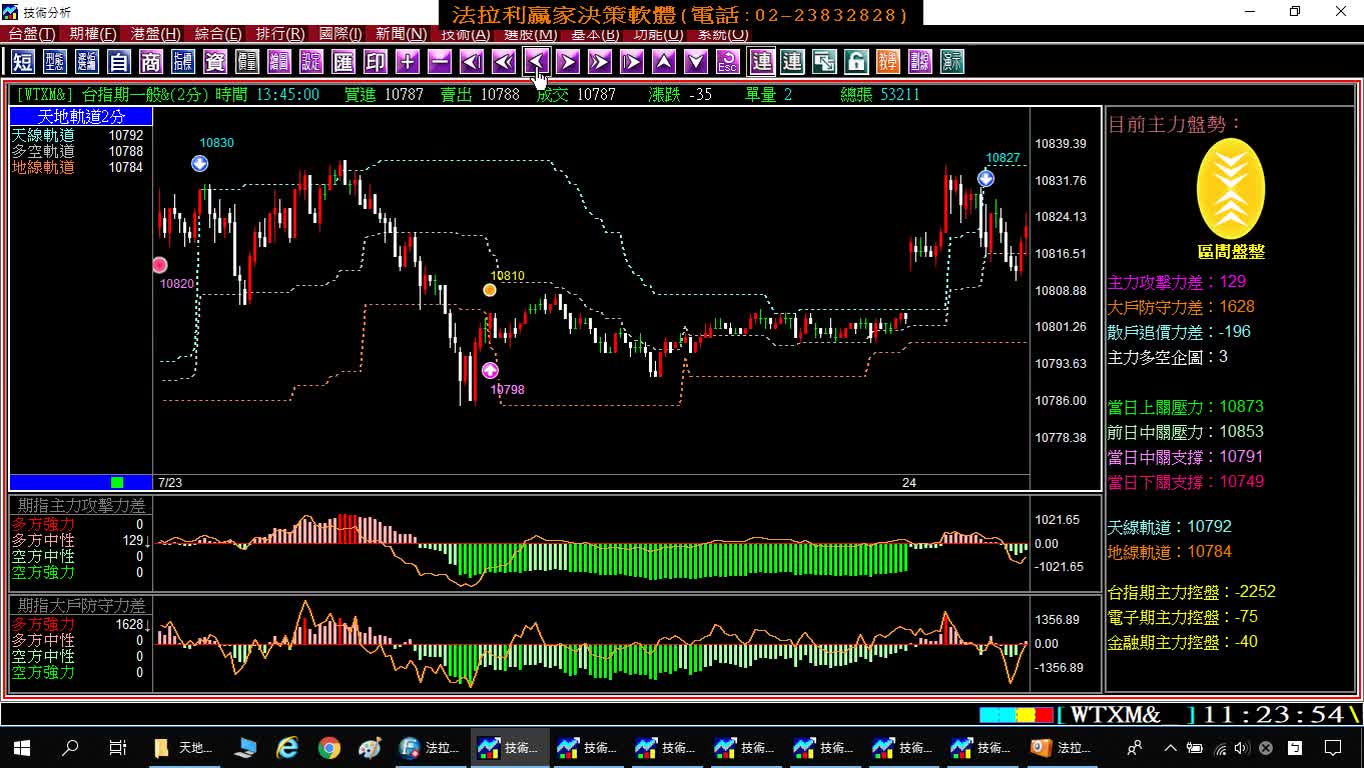The width and height of the screenshot is (1364, 768).
Task: Click the blue 10830 sell marker on chart
Action: tap(200, 163)
